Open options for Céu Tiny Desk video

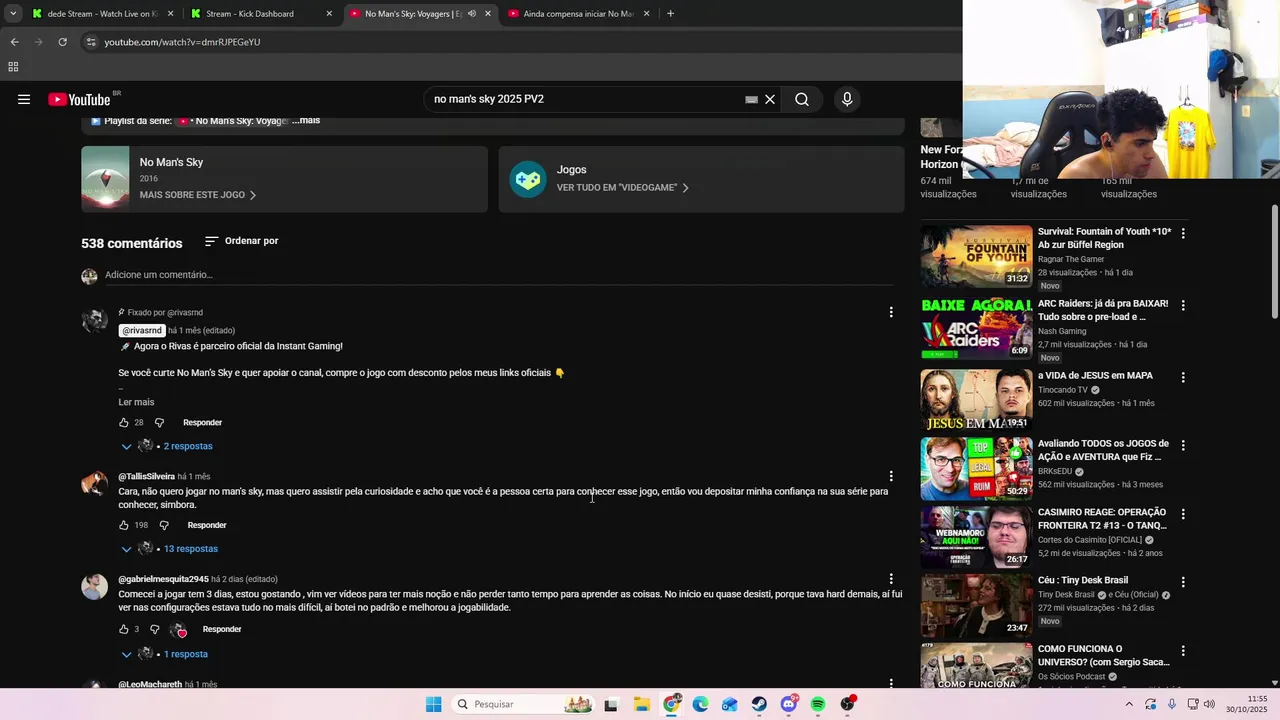[1183, 581]
